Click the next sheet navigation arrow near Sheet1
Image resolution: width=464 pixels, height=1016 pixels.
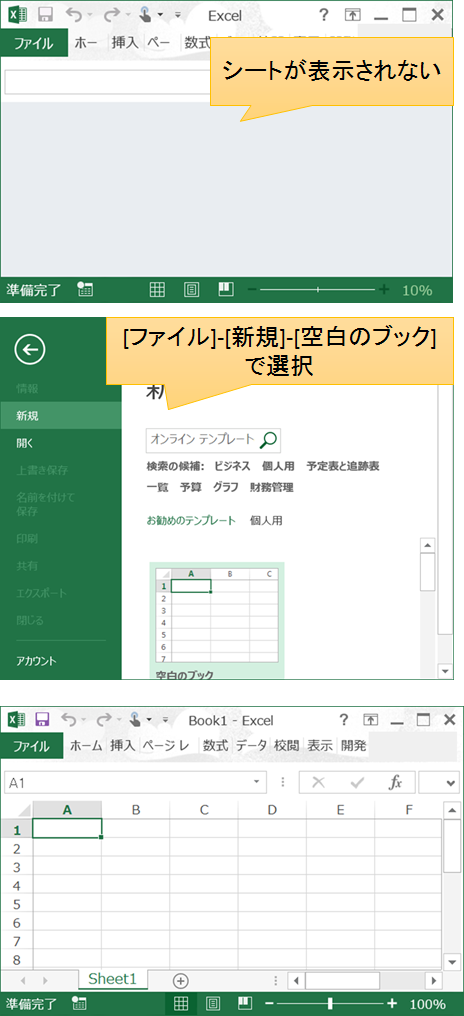(45, 980)
